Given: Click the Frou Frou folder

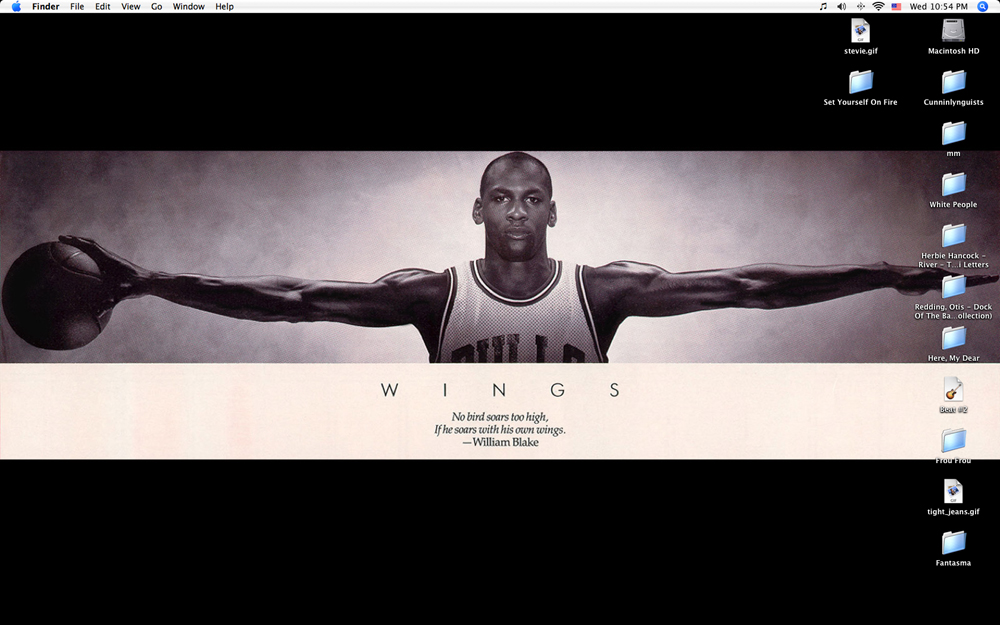Looking at the screenshot, I should click(953, 440).
